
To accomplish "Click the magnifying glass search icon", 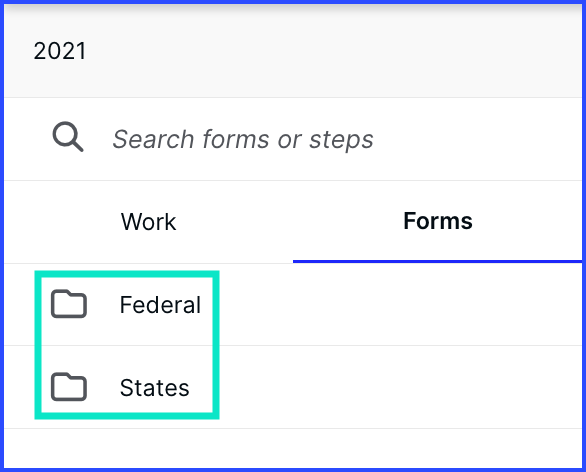I will coord(68,136).
